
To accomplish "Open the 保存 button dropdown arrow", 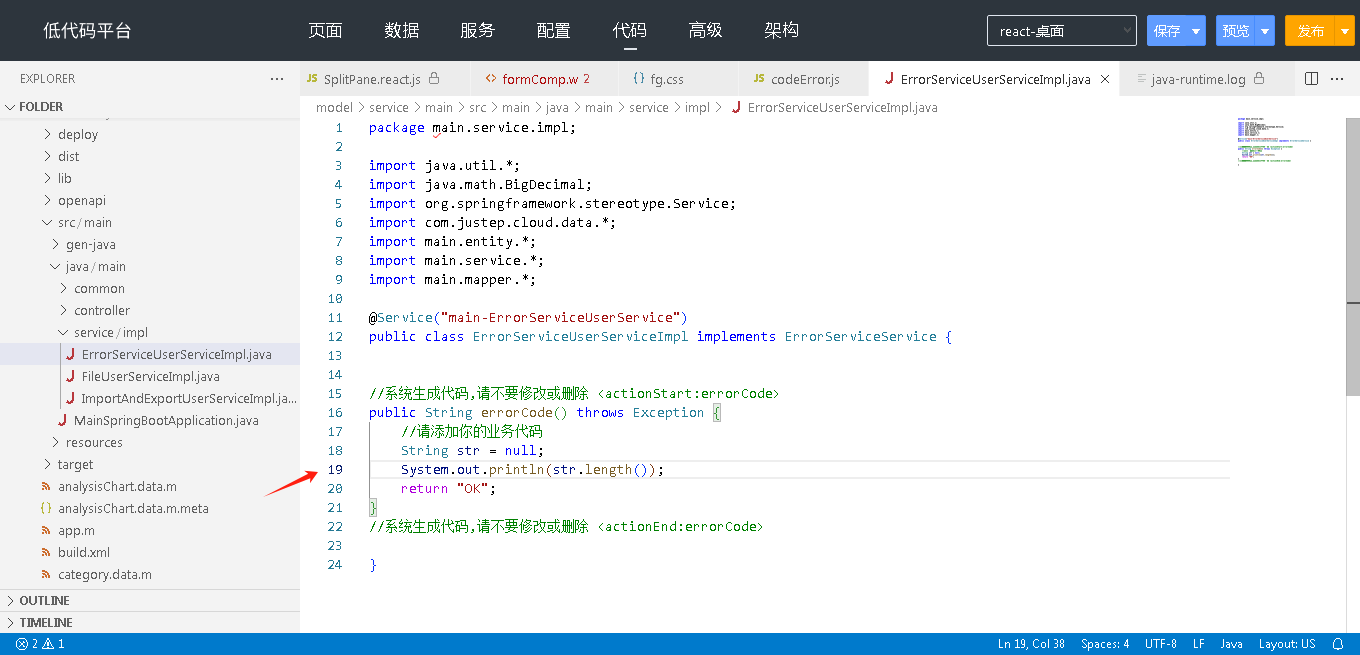I will point(1196,31).
